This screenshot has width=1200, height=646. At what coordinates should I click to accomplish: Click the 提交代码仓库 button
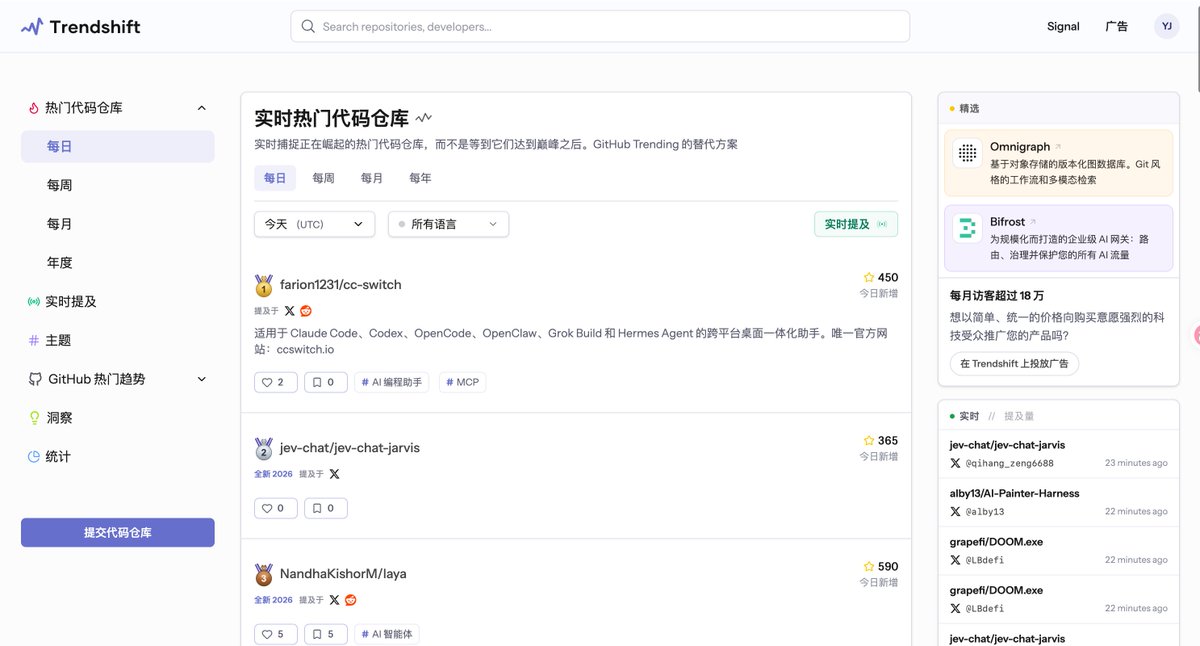coord(118,533)
